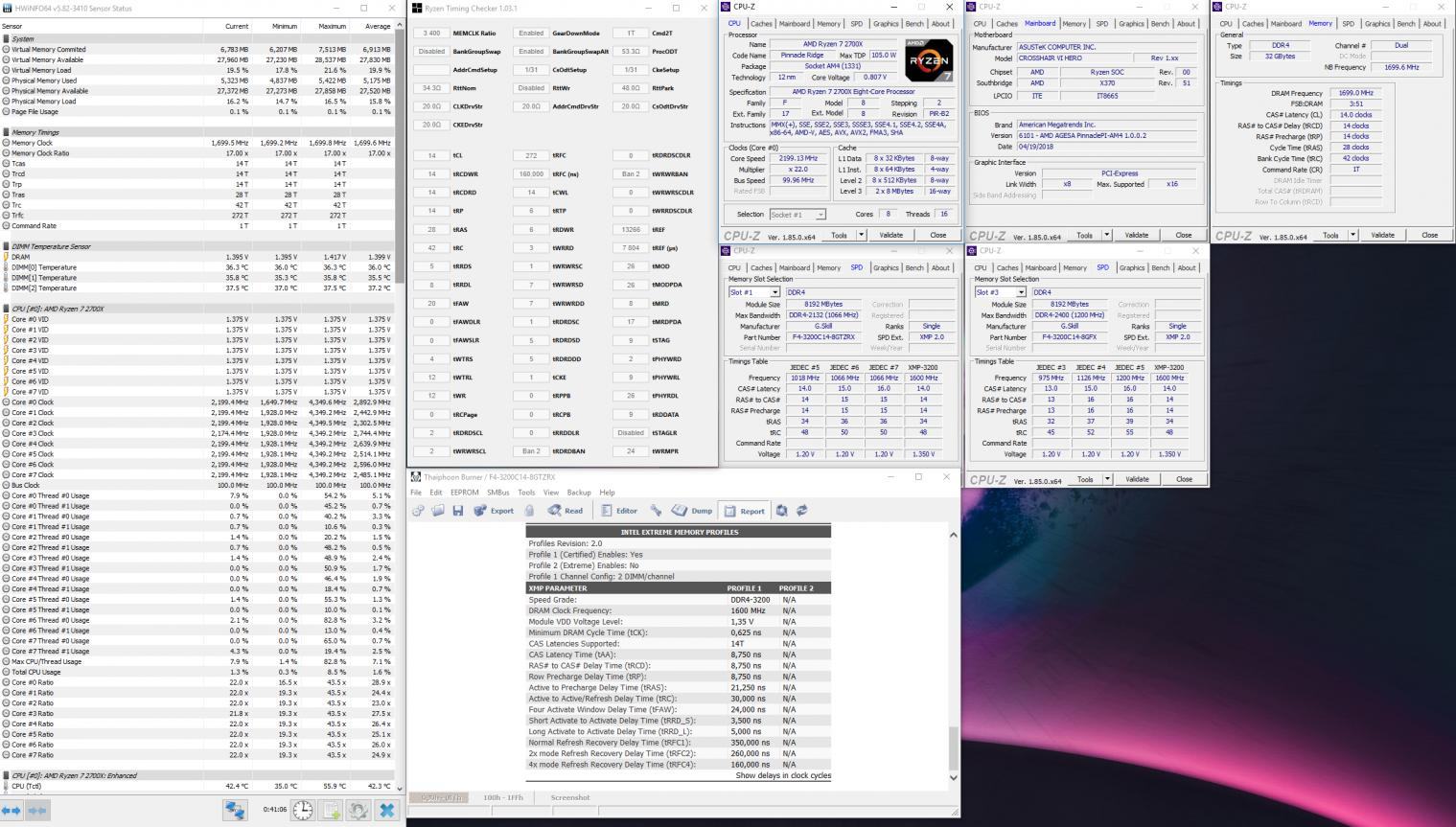Open the Tools dropdown arrow in the CPU-Z CPU window

tap(861, 235)
